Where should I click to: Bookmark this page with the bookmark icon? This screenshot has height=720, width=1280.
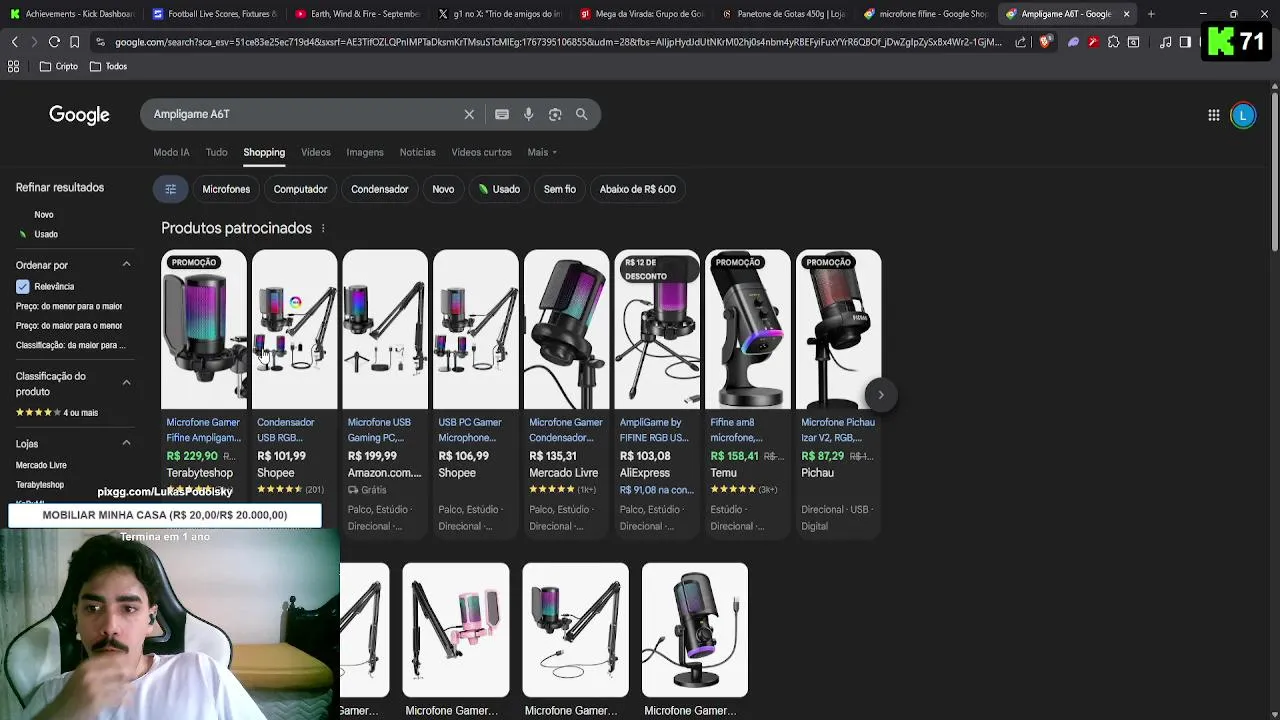tap(74, 42)
